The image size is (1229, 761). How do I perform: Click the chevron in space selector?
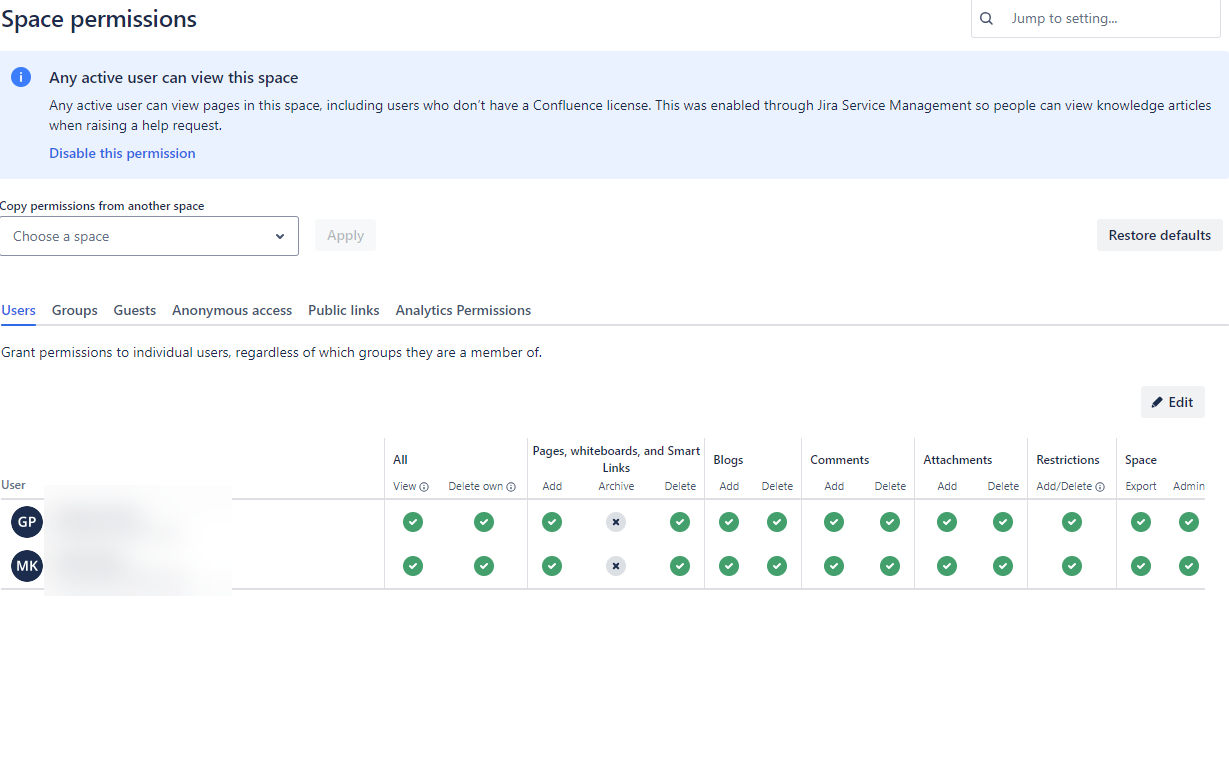click(279, 237)
